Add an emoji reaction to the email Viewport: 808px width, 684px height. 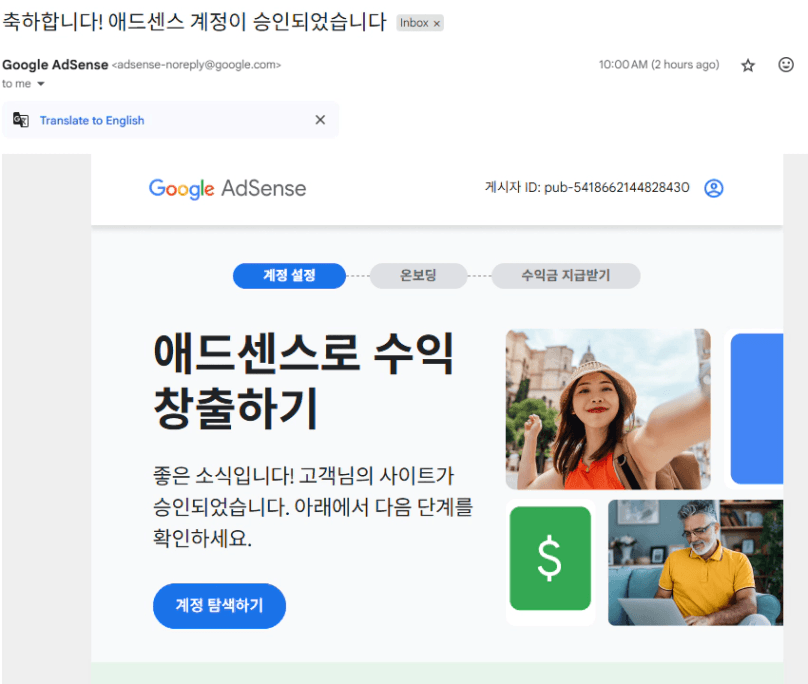tap(785, 64)
